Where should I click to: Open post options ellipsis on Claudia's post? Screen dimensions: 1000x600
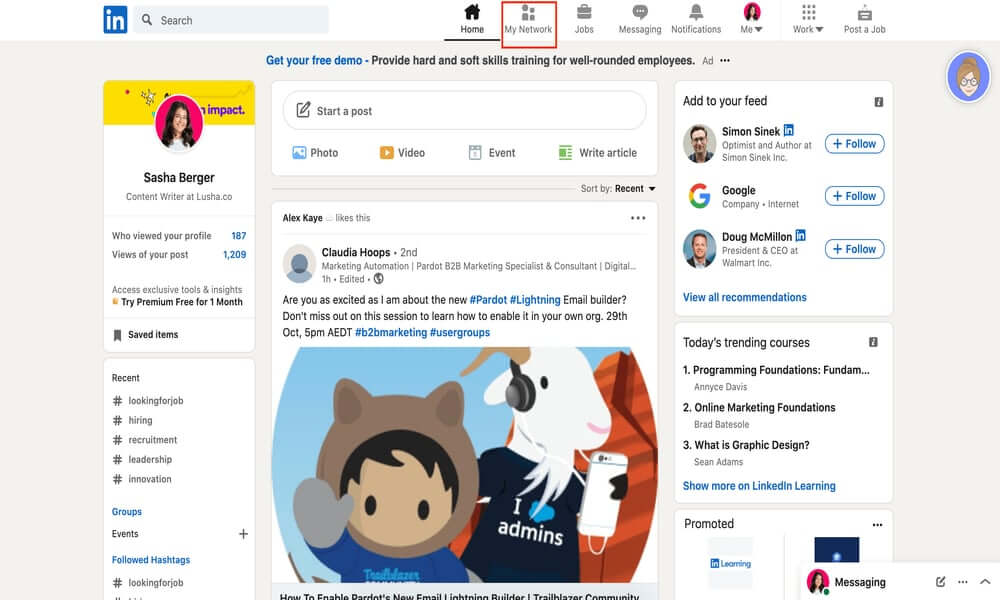(x=638, y=218)
